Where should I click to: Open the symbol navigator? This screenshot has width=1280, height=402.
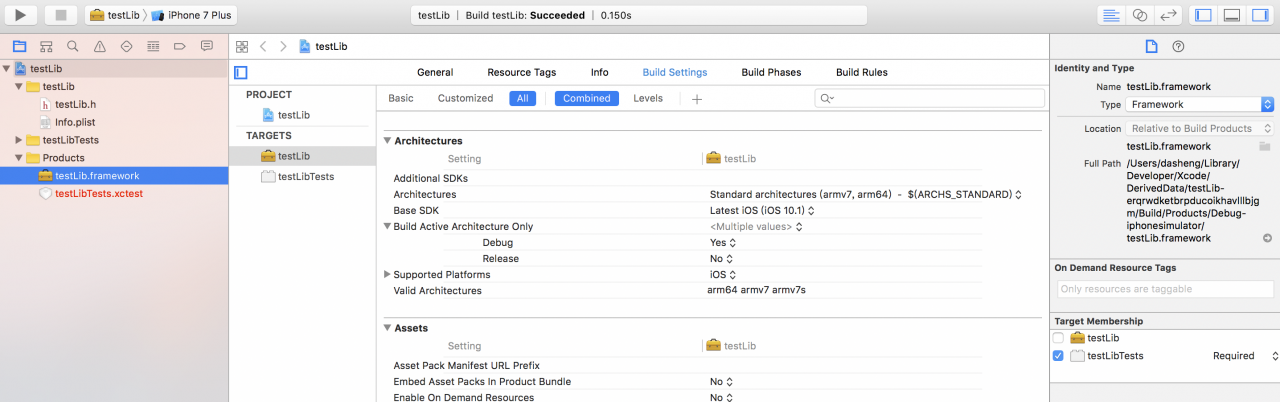[46, 46]
